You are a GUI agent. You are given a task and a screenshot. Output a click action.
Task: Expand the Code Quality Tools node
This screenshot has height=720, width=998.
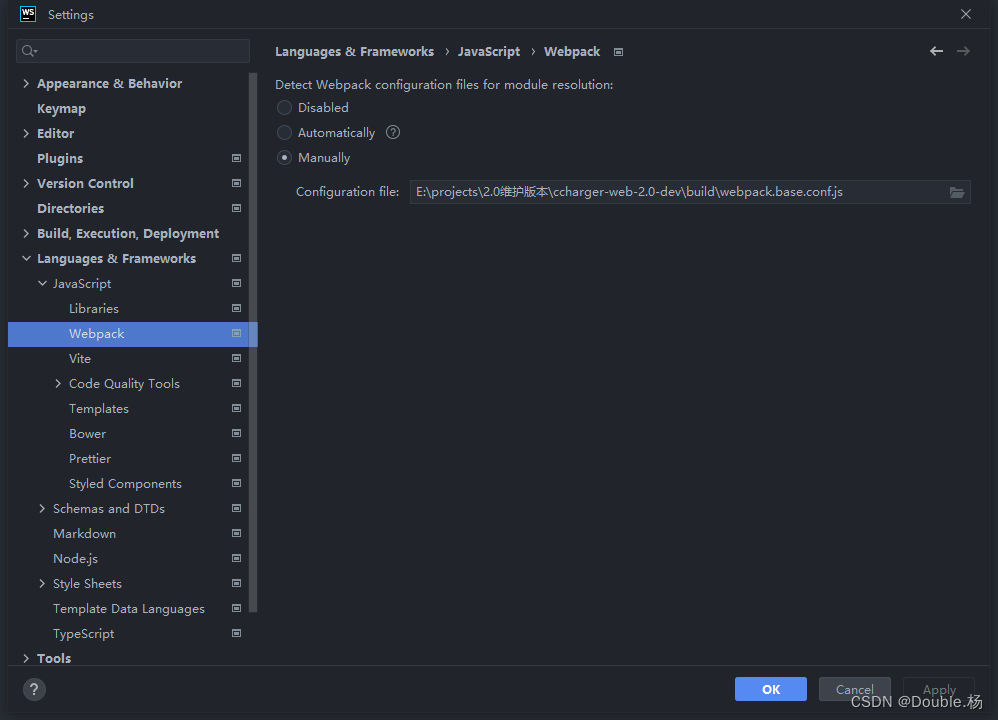pos(58,383)
